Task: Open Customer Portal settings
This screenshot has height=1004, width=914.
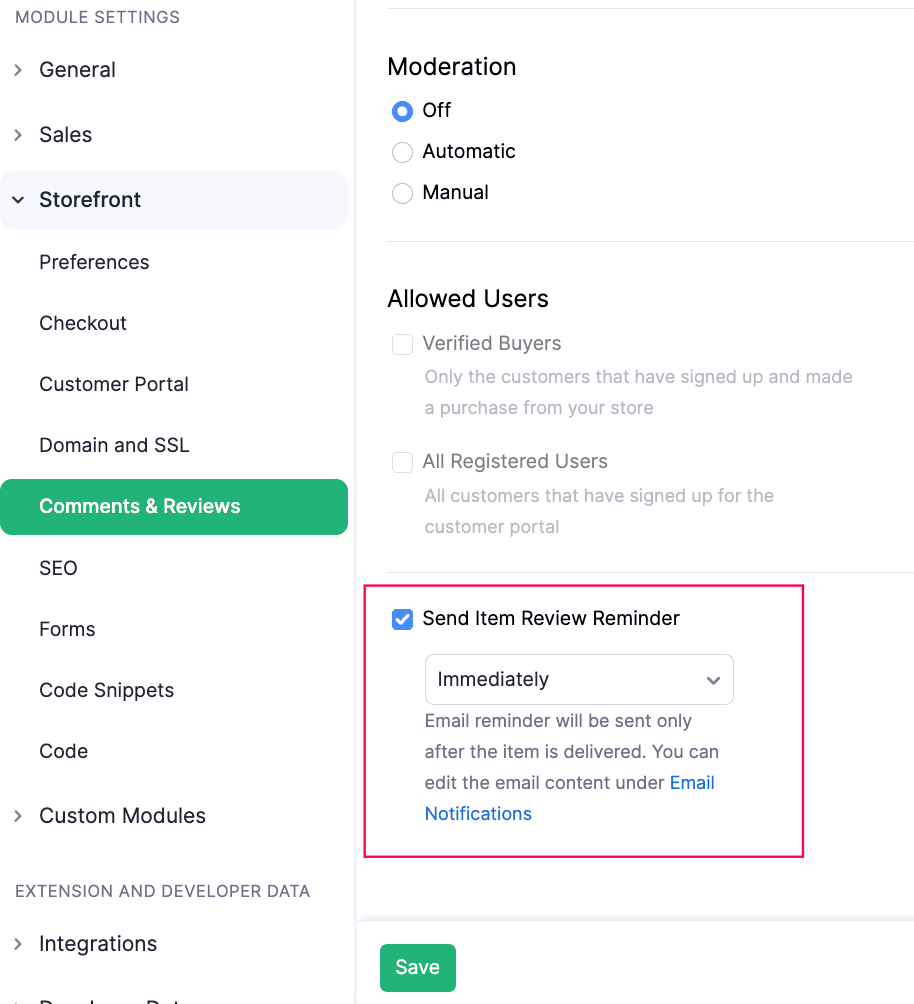Action: click(114, 384)
